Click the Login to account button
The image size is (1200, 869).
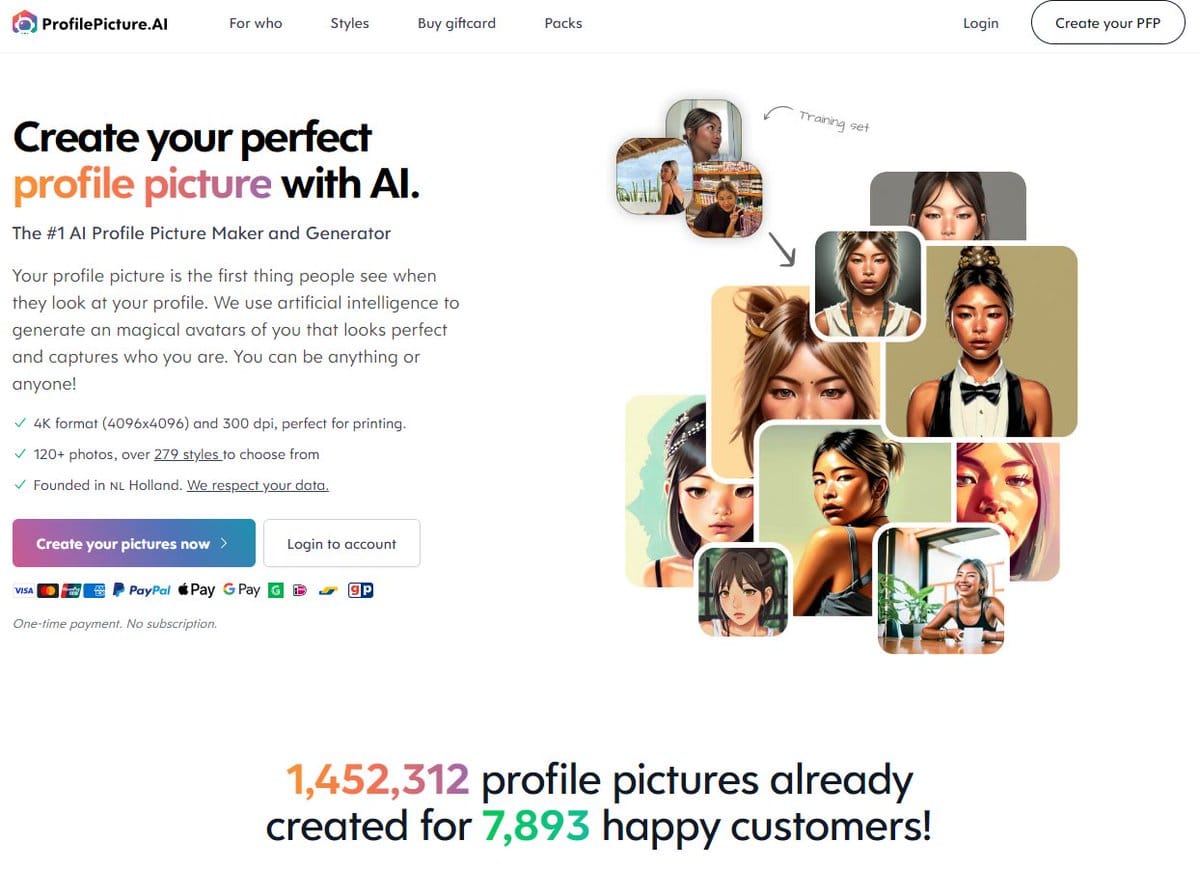pos(342,544)
